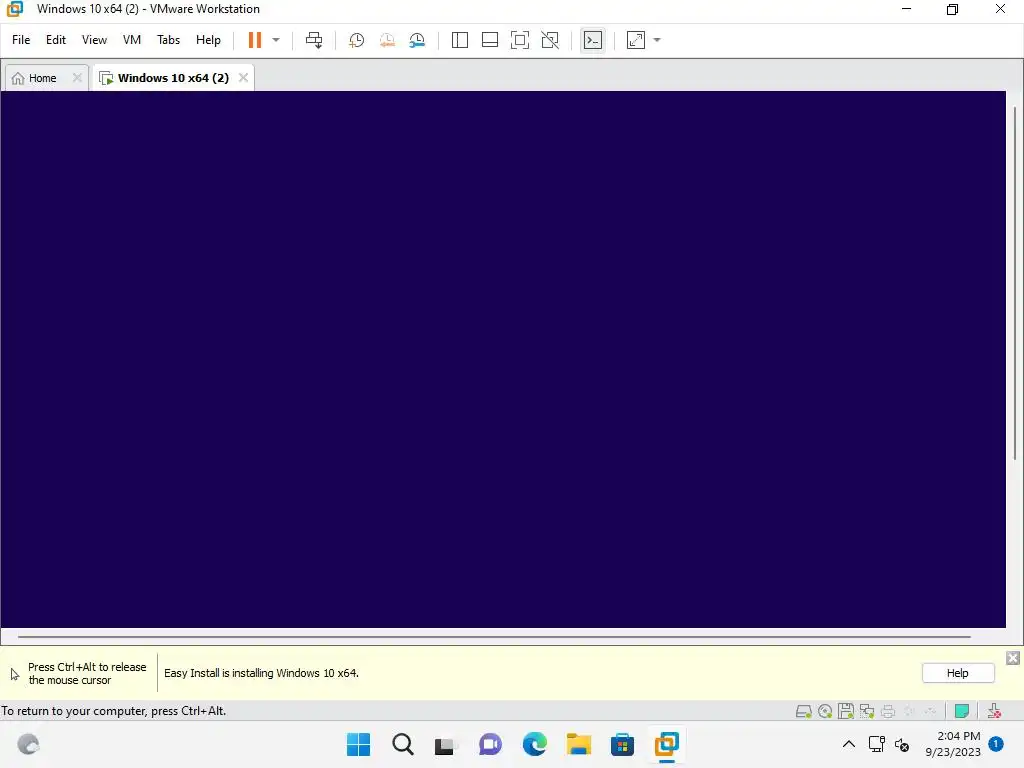Click the floppy drive status icon
This screenshot has height=768, width=1024.
click(846, 711)
